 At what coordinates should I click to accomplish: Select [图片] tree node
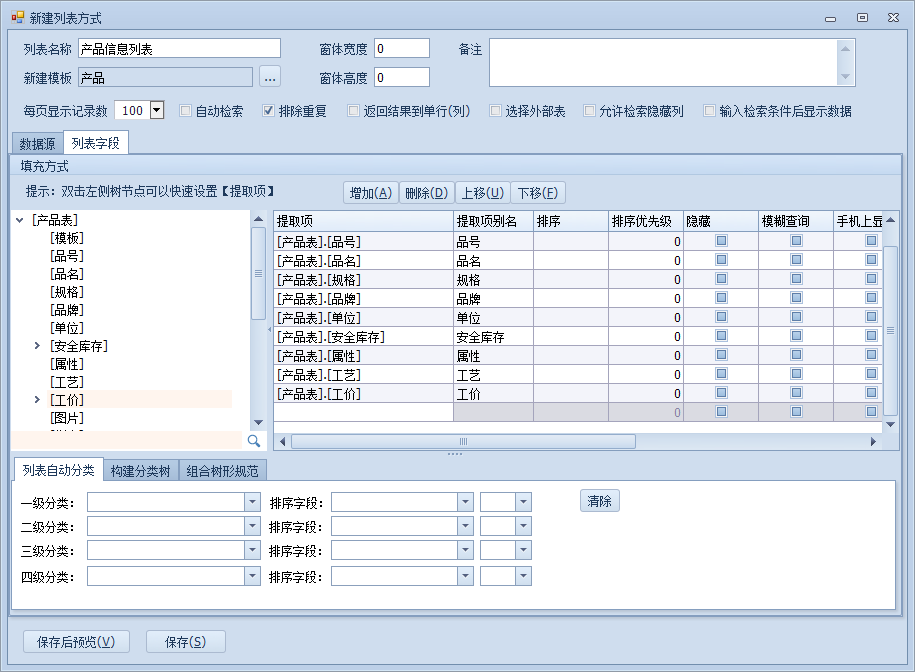(67, 418)
